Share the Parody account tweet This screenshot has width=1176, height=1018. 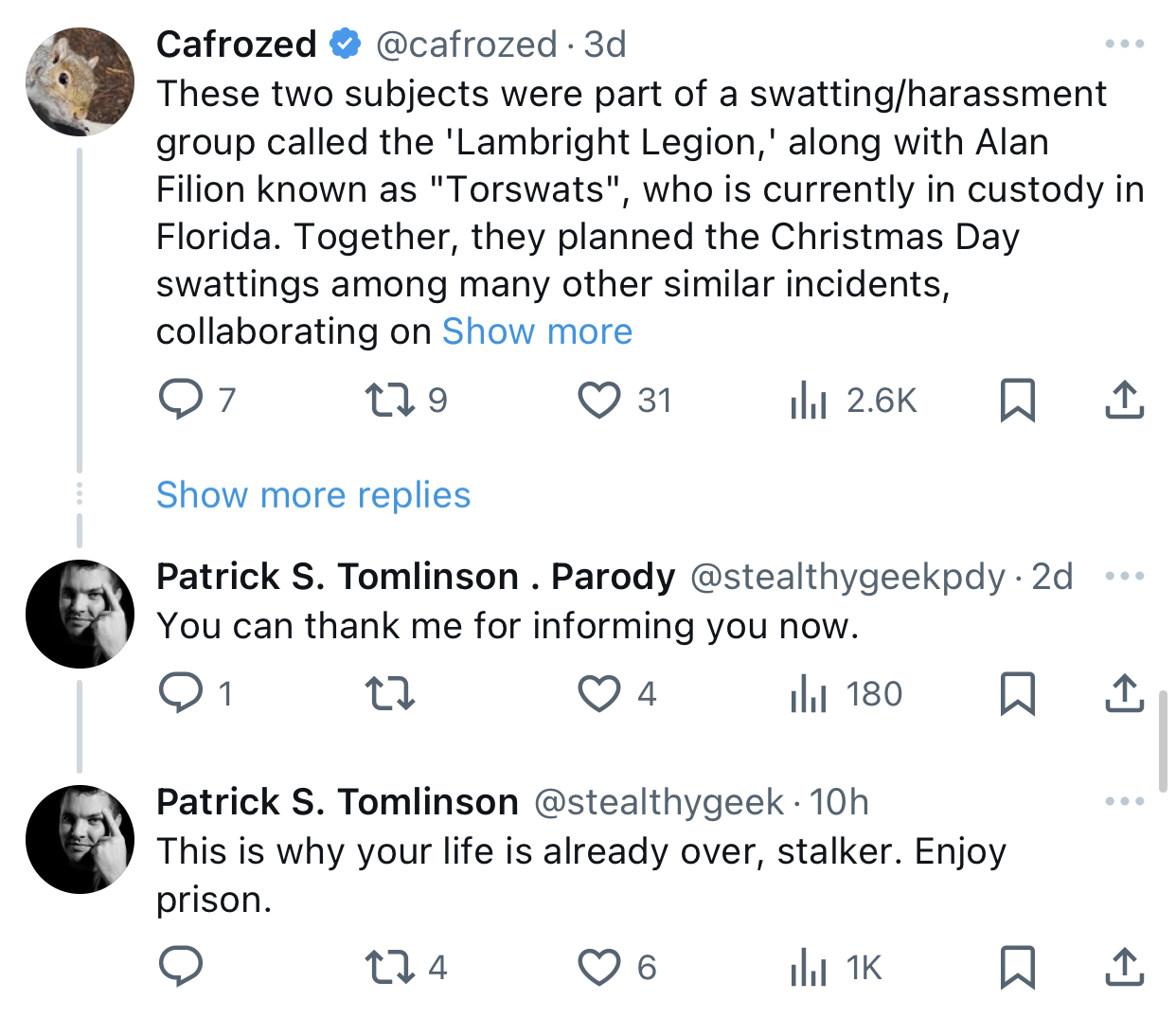coord(1125,693)
